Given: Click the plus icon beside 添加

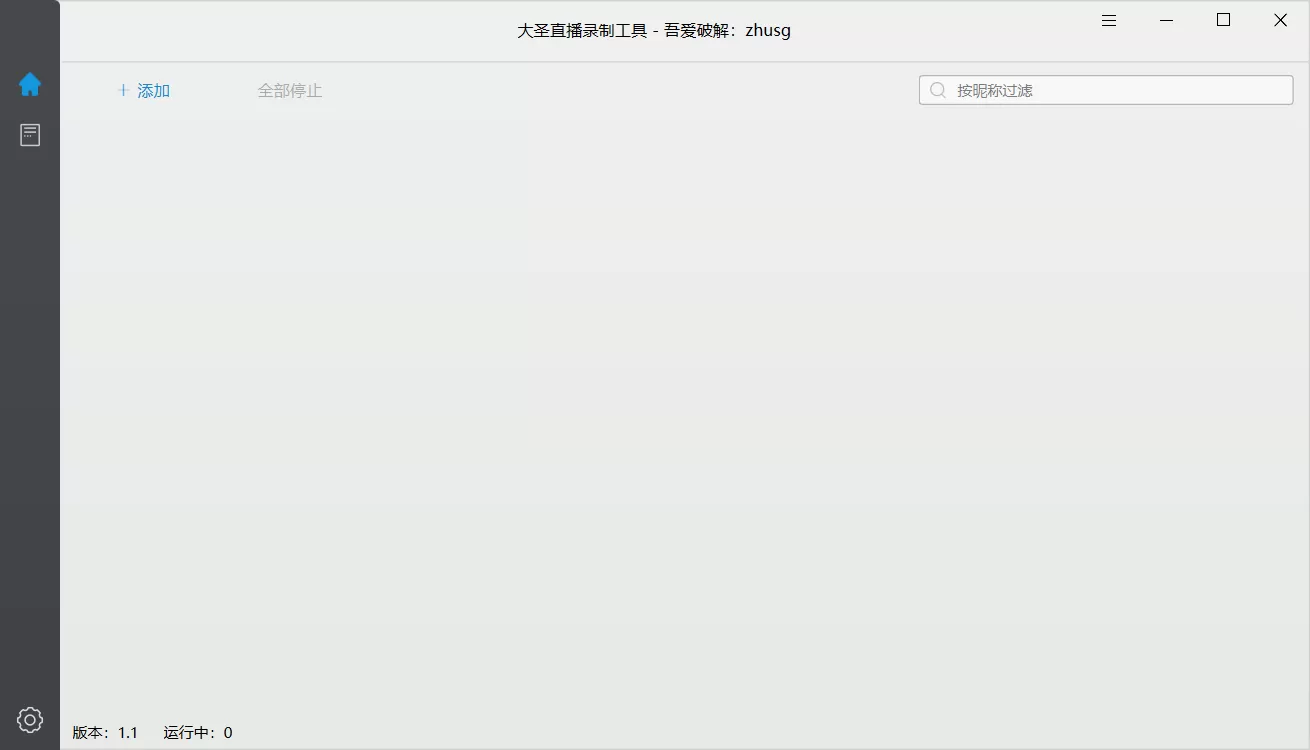Looking at the screenshot, I should coord(122,90).
